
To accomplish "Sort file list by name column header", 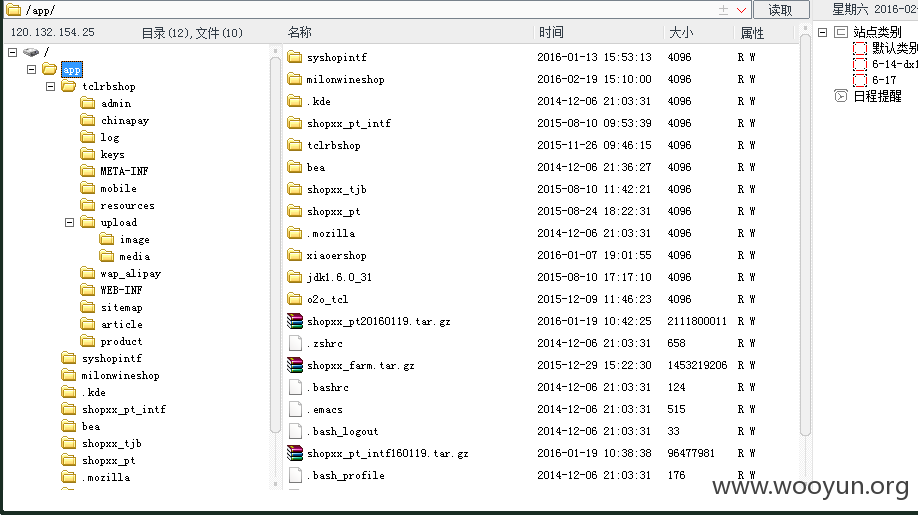I will click(299, 32).
